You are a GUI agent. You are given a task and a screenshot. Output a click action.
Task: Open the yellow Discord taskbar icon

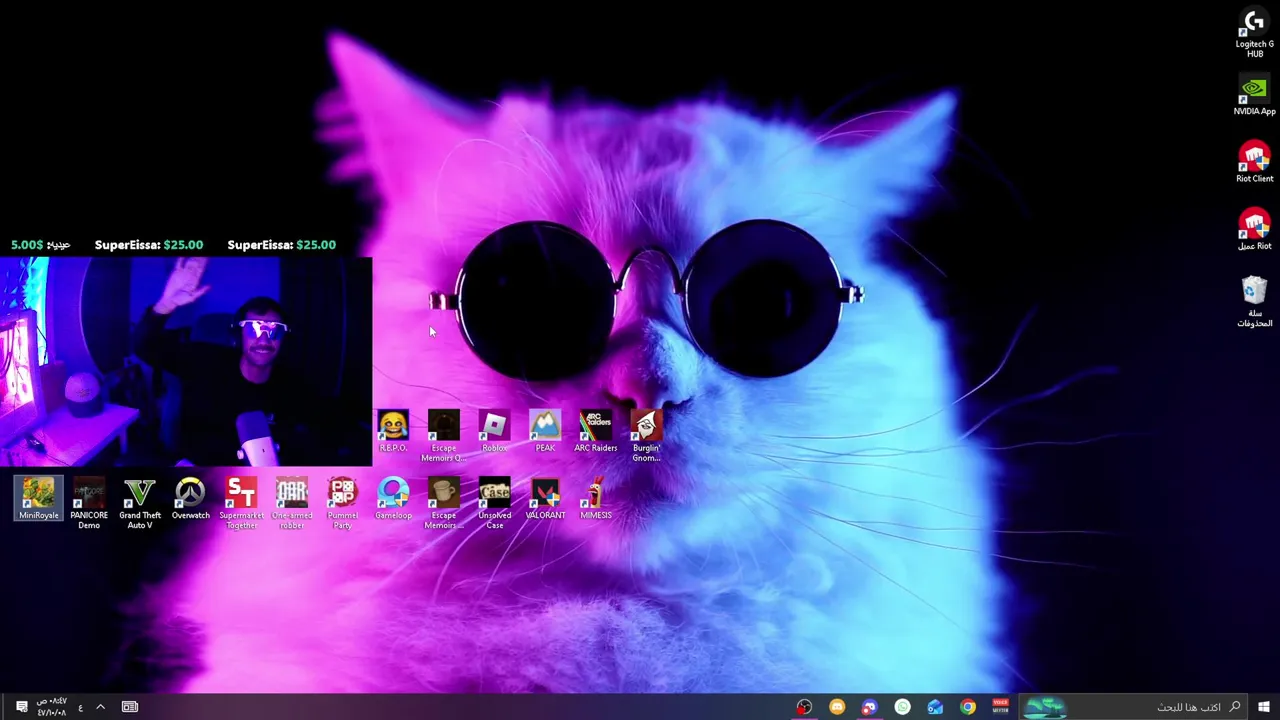pos(837,707)
